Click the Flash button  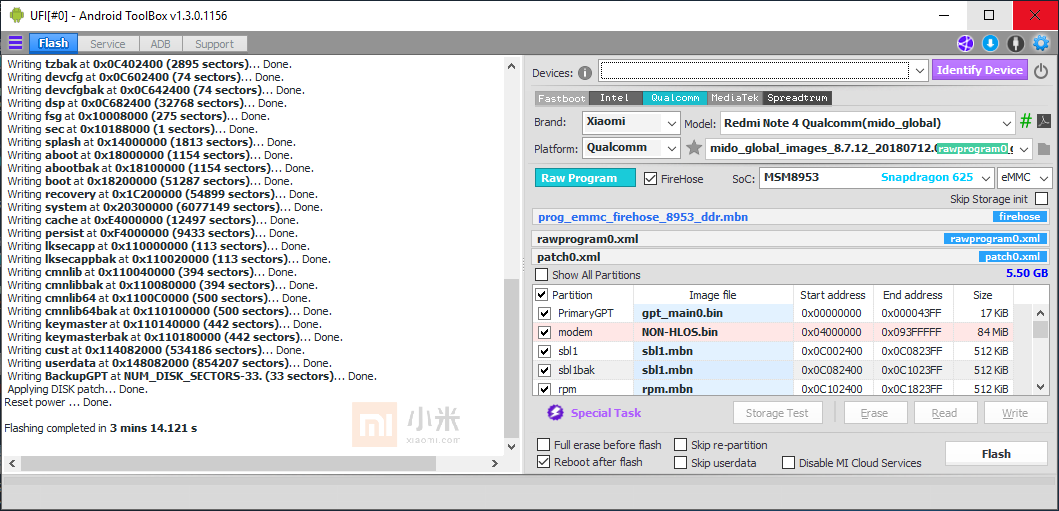point(996,454)
